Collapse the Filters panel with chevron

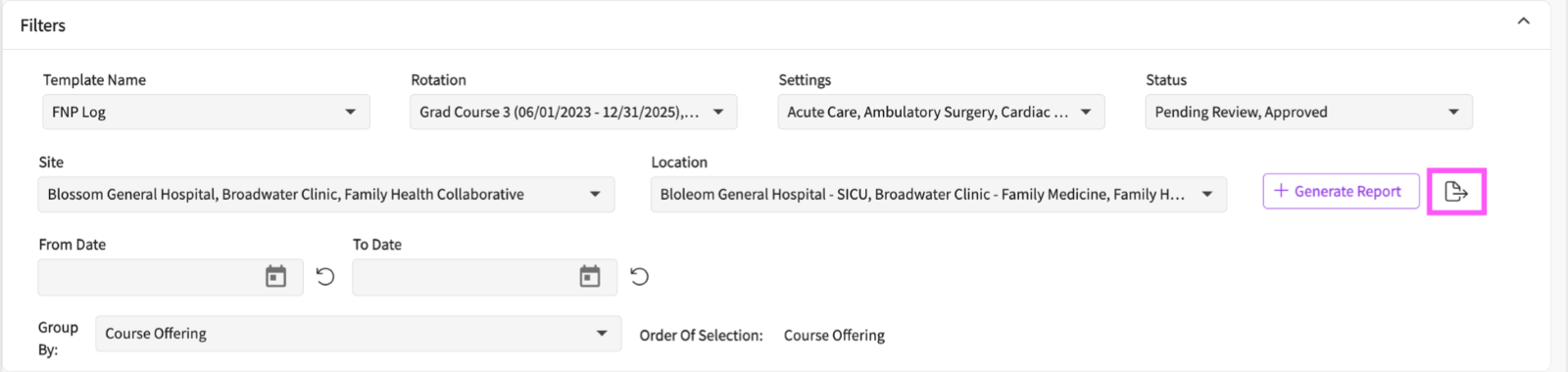click(x=1524, y=22)
